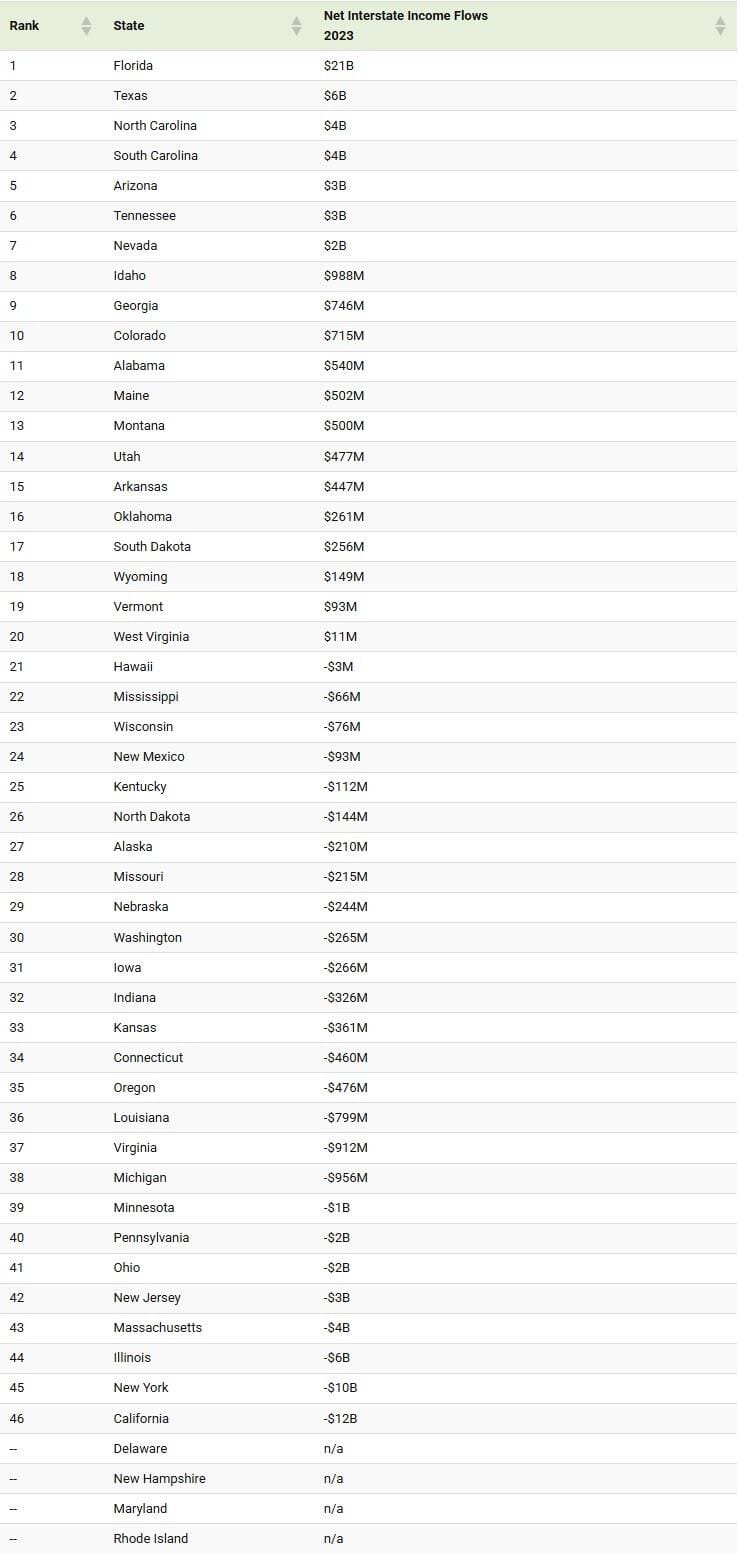Click the West Virginia row
This screenshot has height=1555, width=740.
(369, 637)
